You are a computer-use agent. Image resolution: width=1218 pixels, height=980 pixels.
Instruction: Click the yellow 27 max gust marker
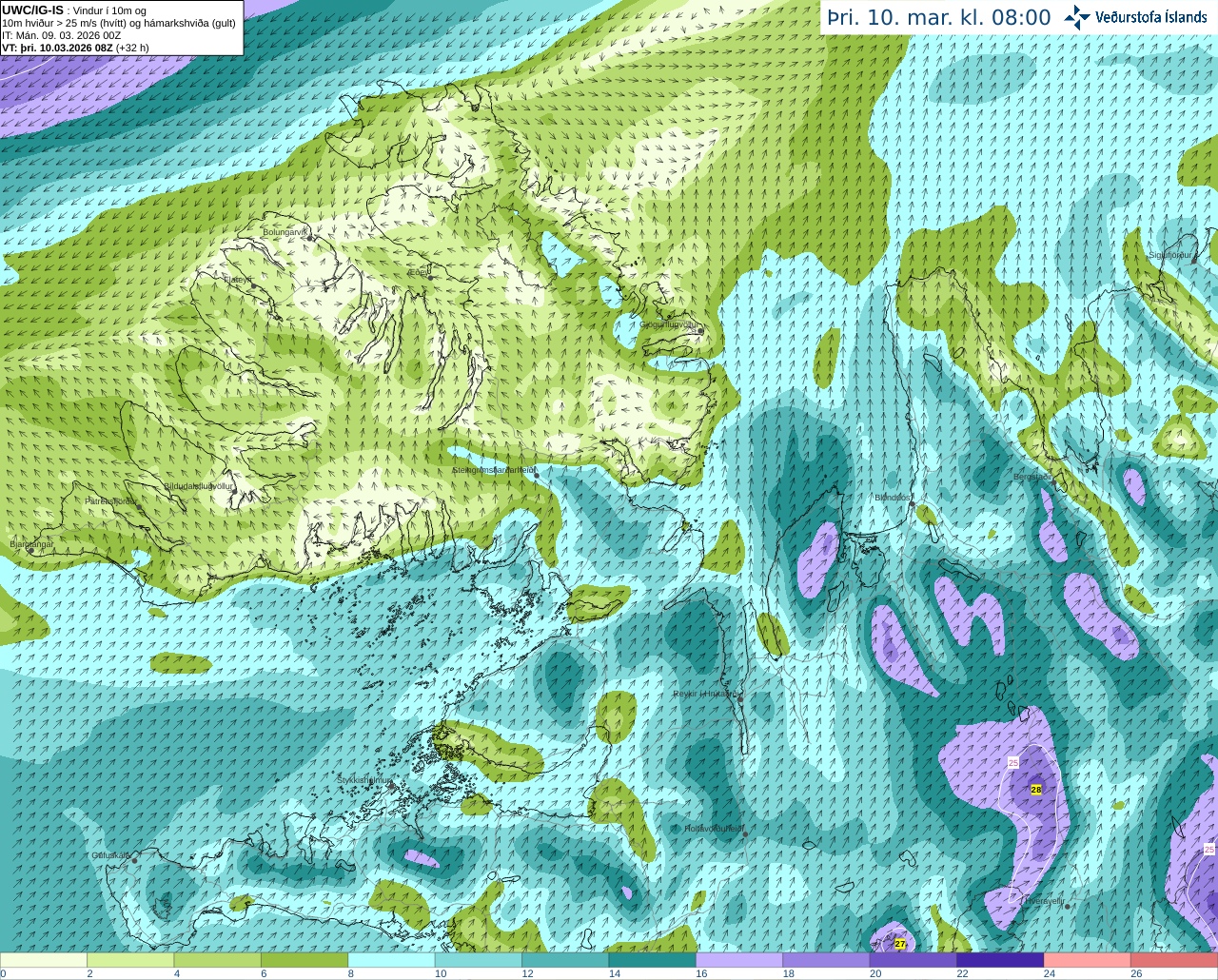coord(900,944)
